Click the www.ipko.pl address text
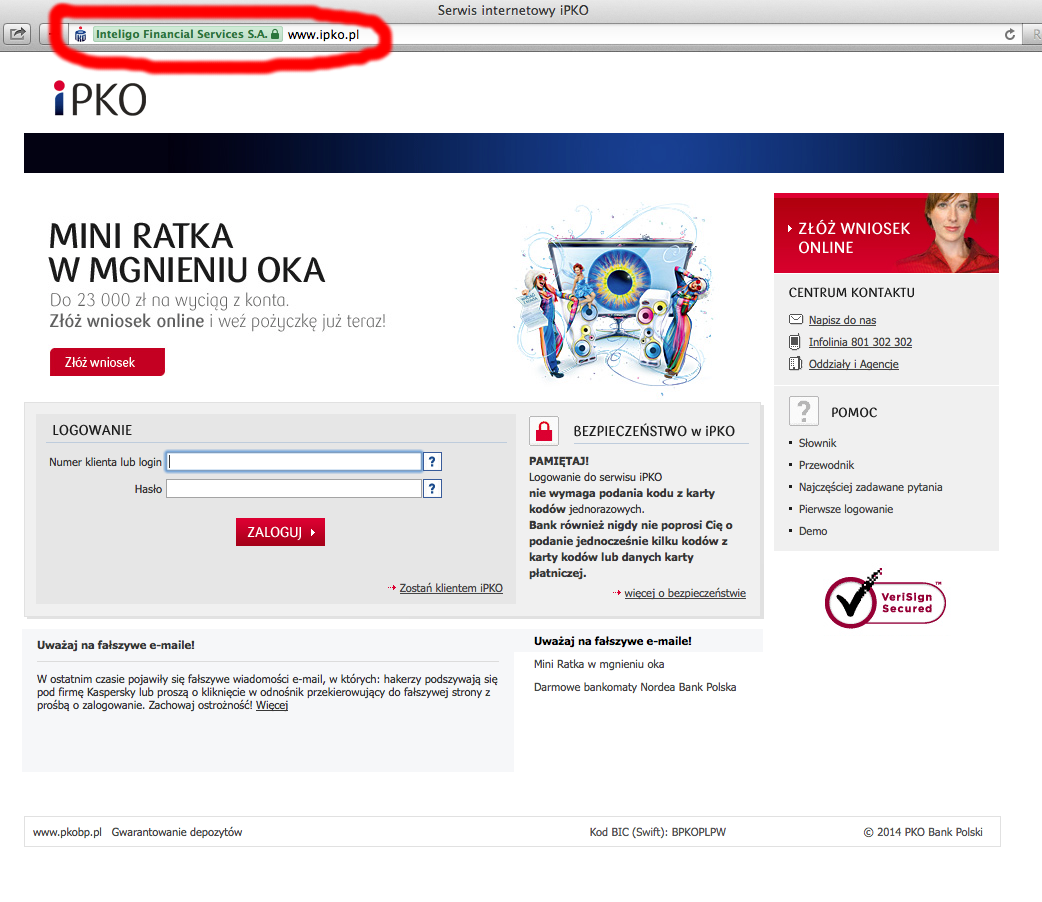This screenshot has height=902, width=1042. click(323, 35)
